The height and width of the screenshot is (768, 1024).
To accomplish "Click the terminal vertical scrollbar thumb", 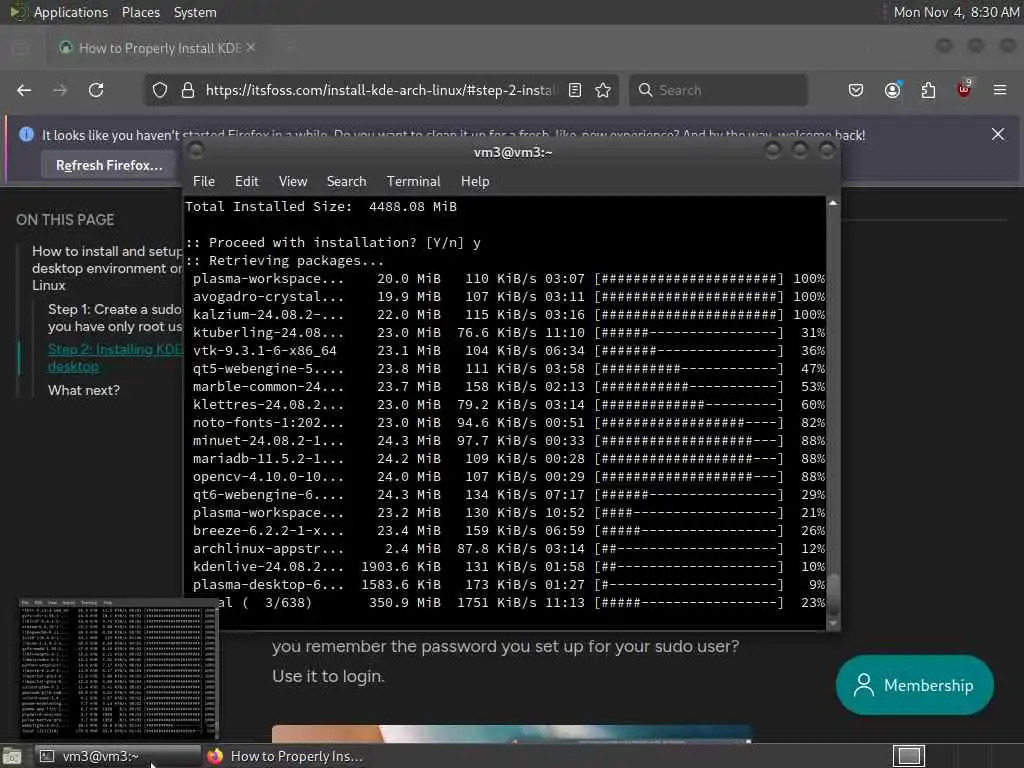I will point(833,596).
